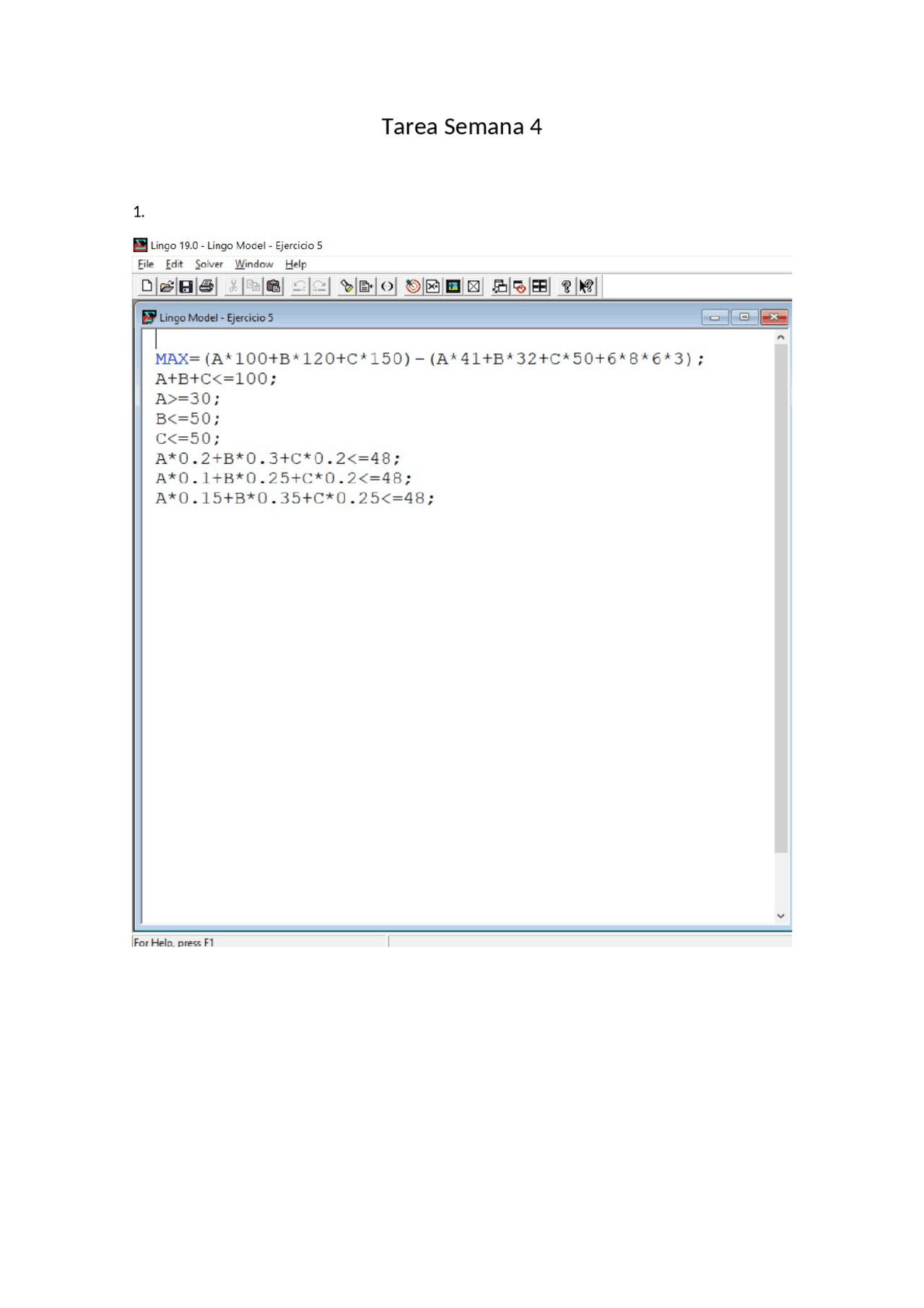Click the Find flashlight icon
Screen dimensions: 924x1308
(346, 286)
